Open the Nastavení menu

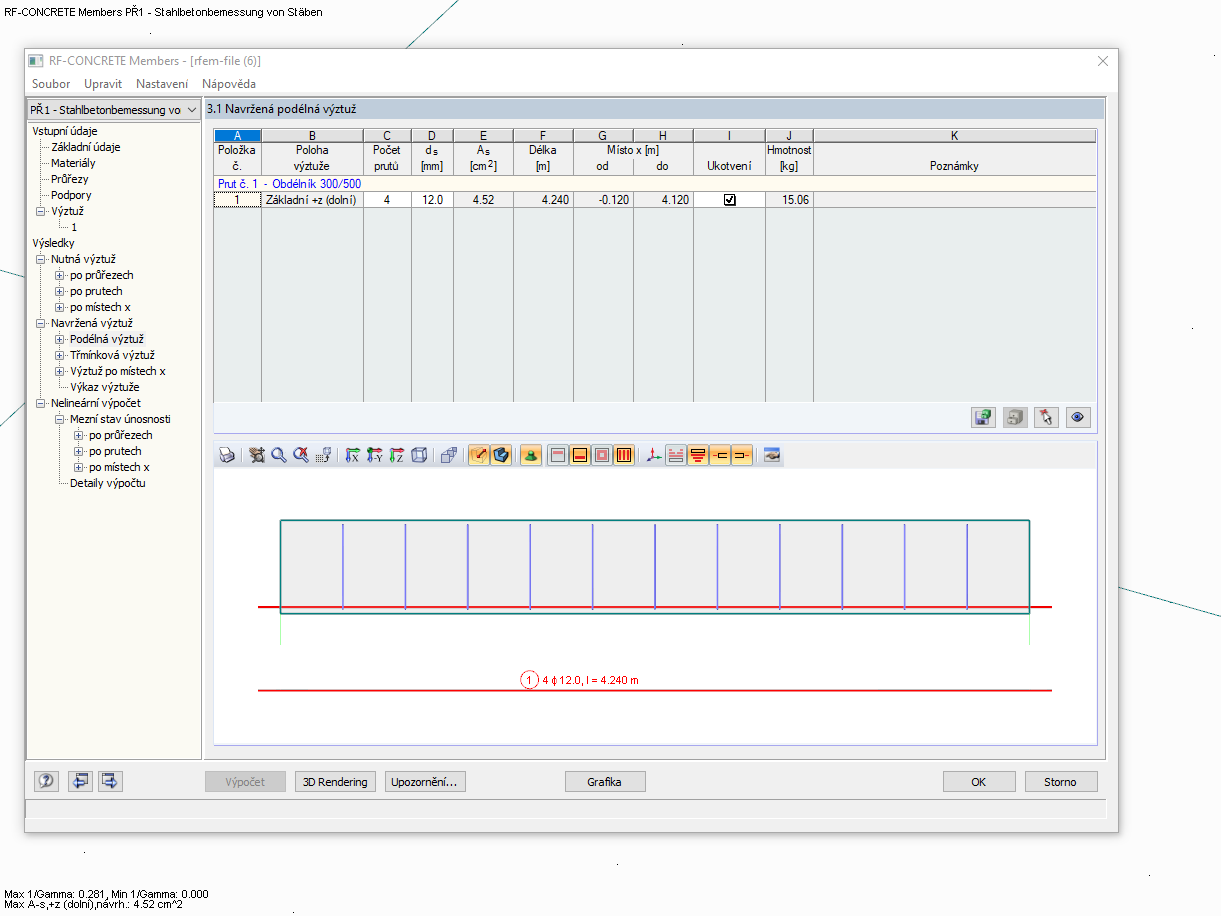point(162,84)
